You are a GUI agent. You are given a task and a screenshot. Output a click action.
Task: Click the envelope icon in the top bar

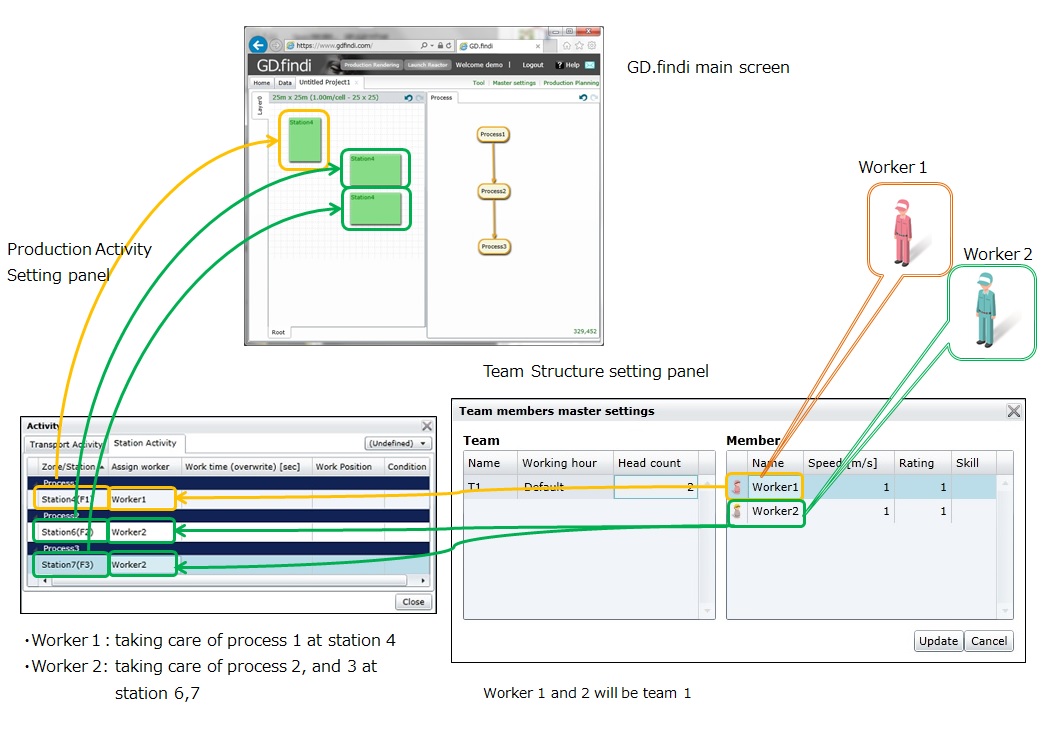(x=590, y=65)
